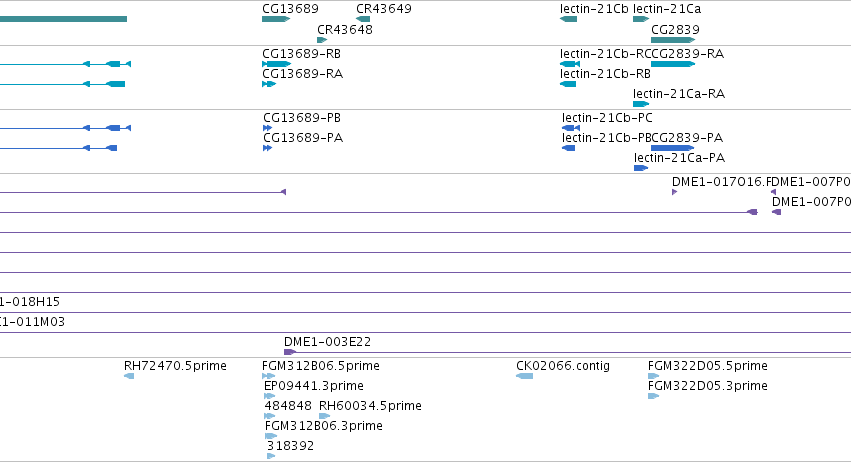Click the 1-011M03 clone label

click(x=33, y=322)
